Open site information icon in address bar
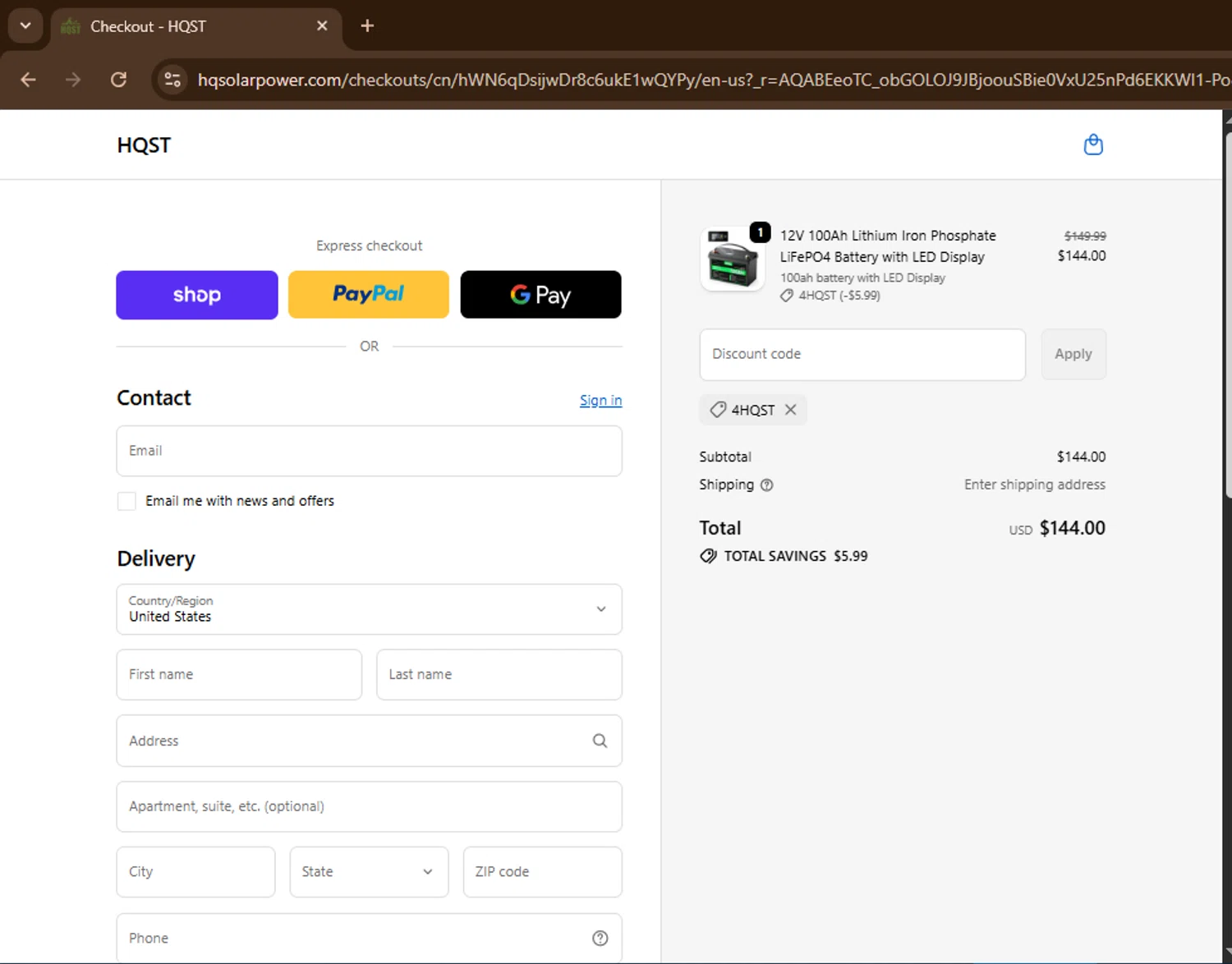 (x=172, y=80)
